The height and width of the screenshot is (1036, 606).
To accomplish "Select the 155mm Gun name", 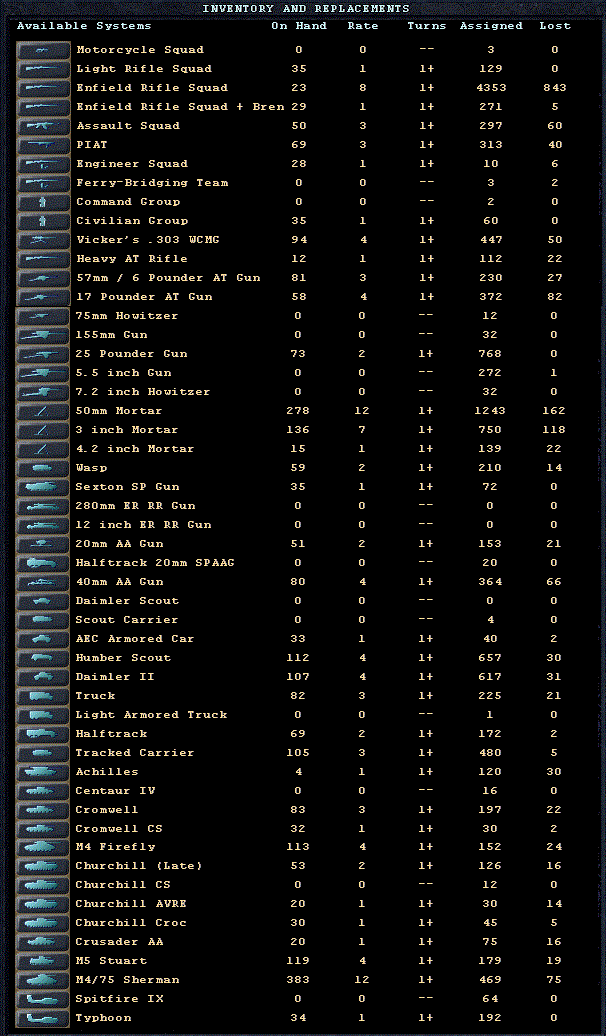I will coord(111,335).
